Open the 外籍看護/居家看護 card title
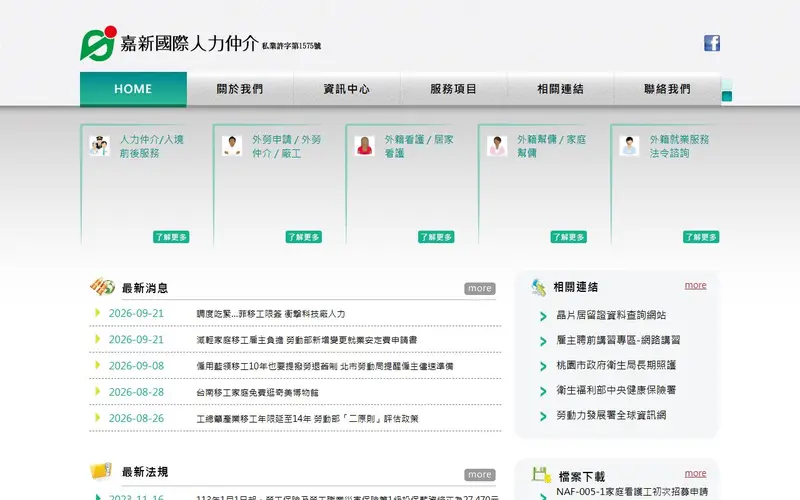 point(419,146)
